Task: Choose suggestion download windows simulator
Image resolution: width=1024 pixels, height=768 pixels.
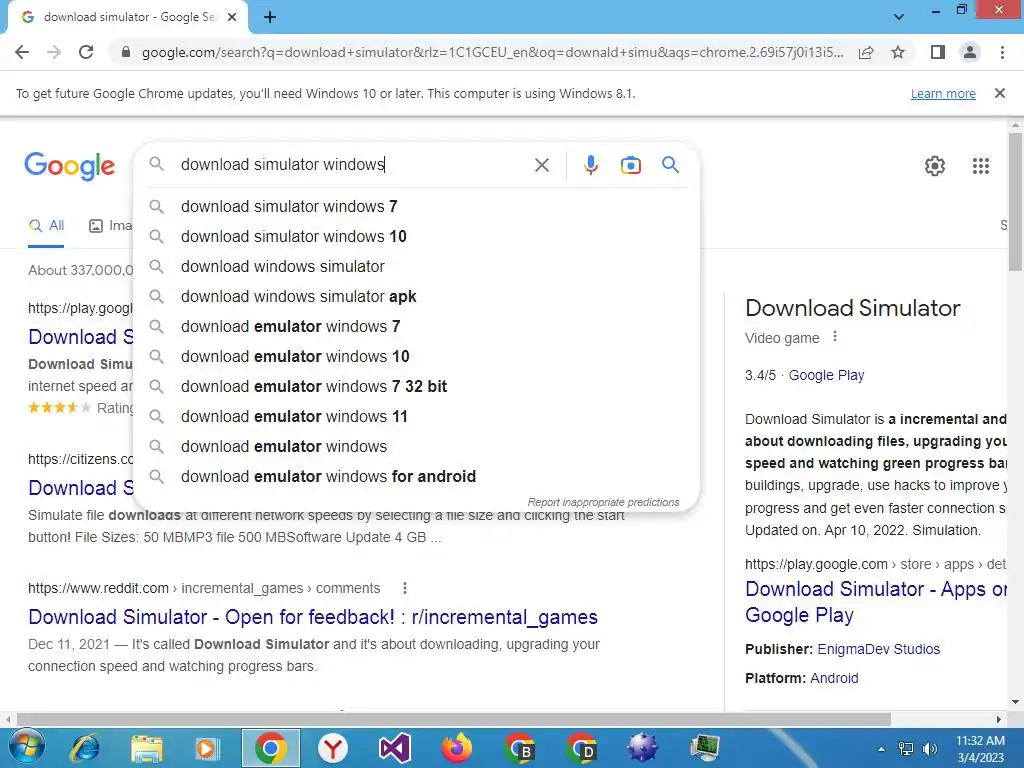Action: 417,266
